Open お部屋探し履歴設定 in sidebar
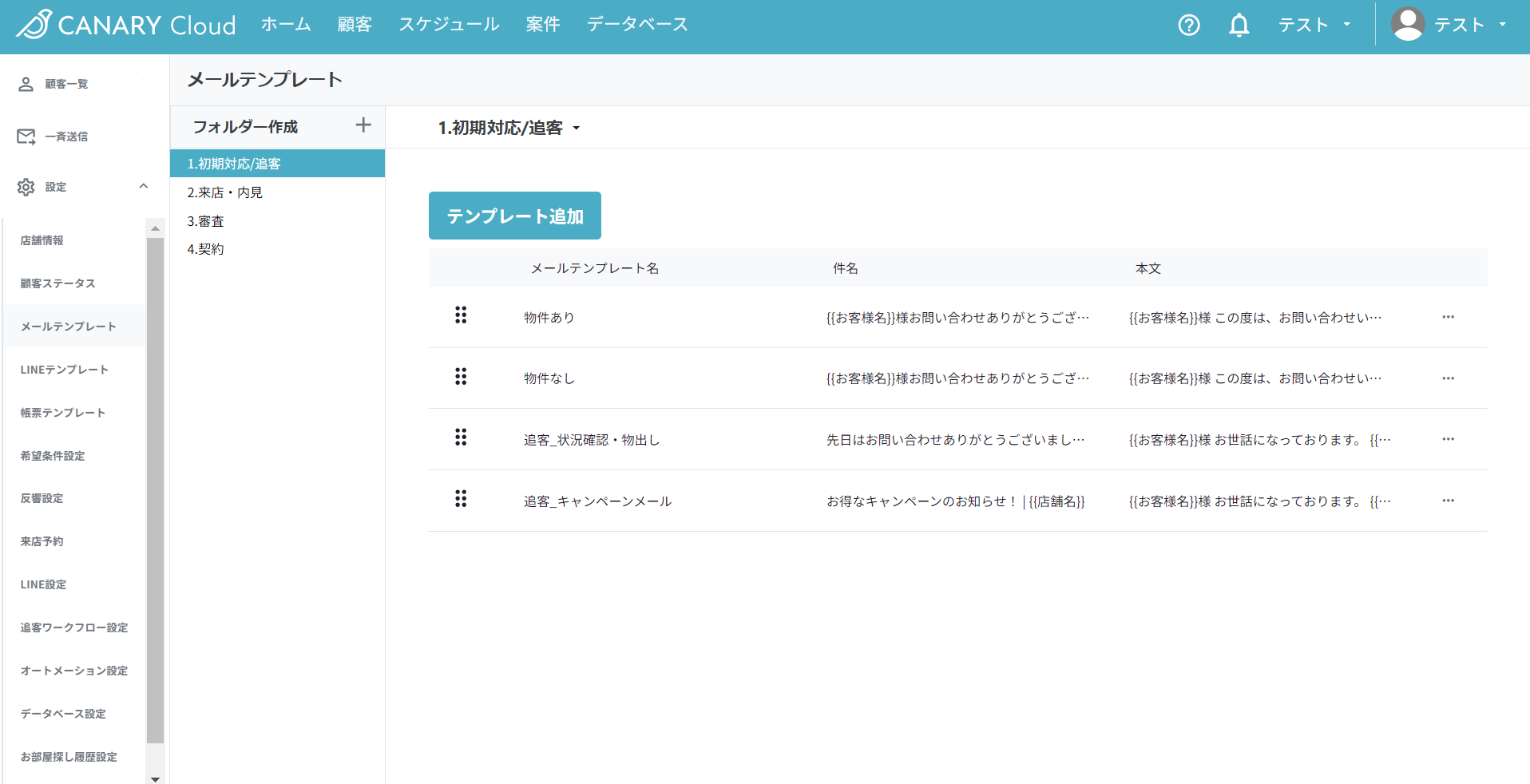This screenshot has height=784, width=1530. (x=69, y=757)
